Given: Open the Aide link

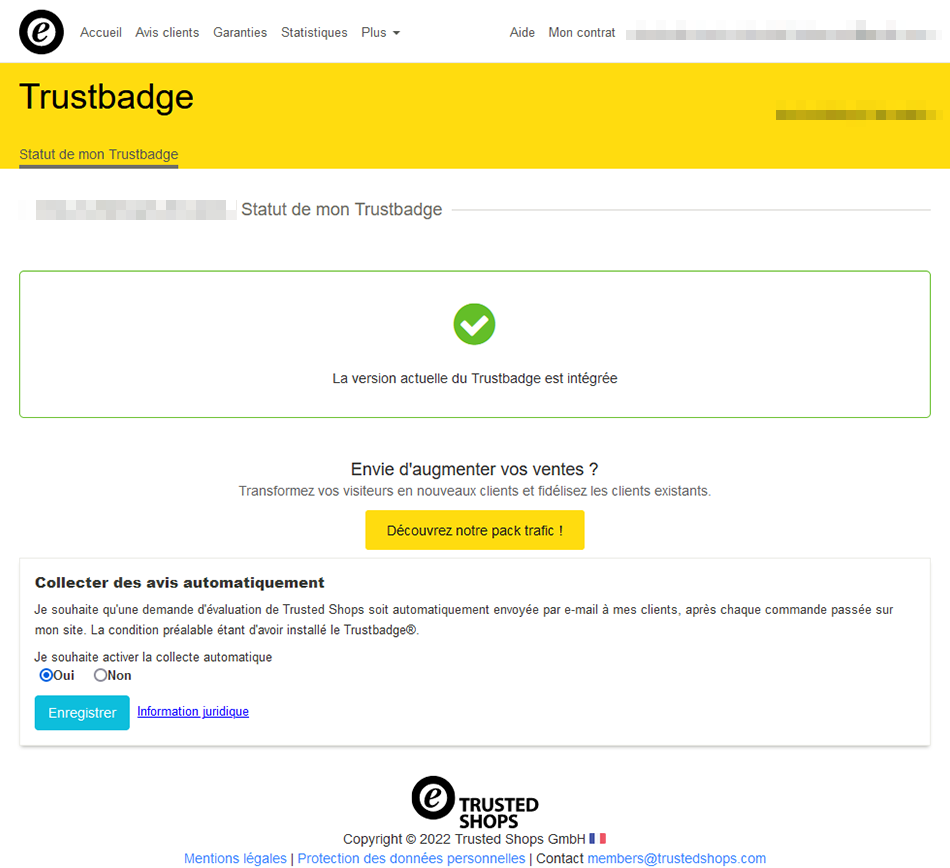Looking at the screenshot, I should (x=522, y=33).
